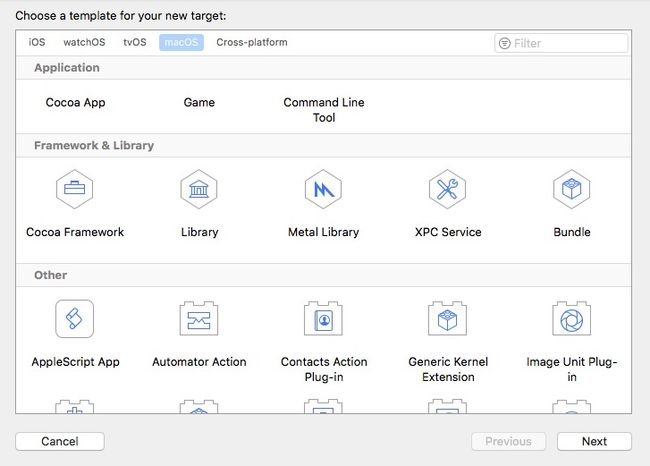Switch to the iOS platform tab
The width and height of the screenshot is (650, 466).
tap(37, 42)
